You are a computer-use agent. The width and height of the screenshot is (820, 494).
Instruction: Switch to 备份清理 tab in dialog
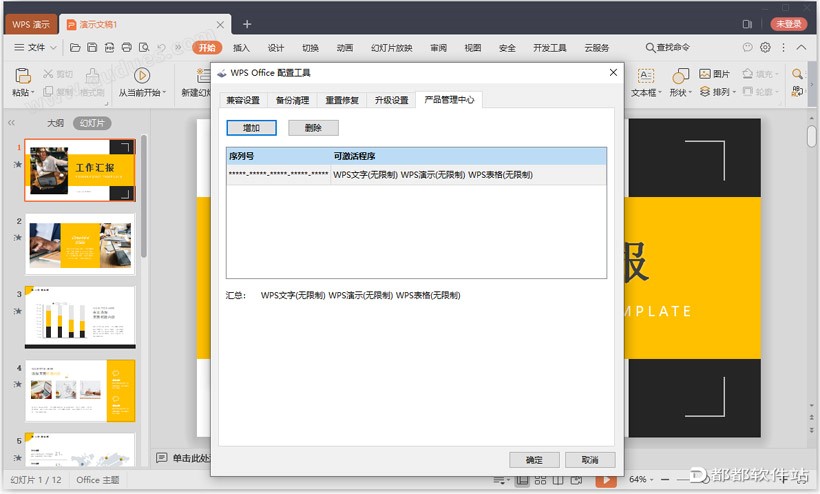(x=292, y=100)
